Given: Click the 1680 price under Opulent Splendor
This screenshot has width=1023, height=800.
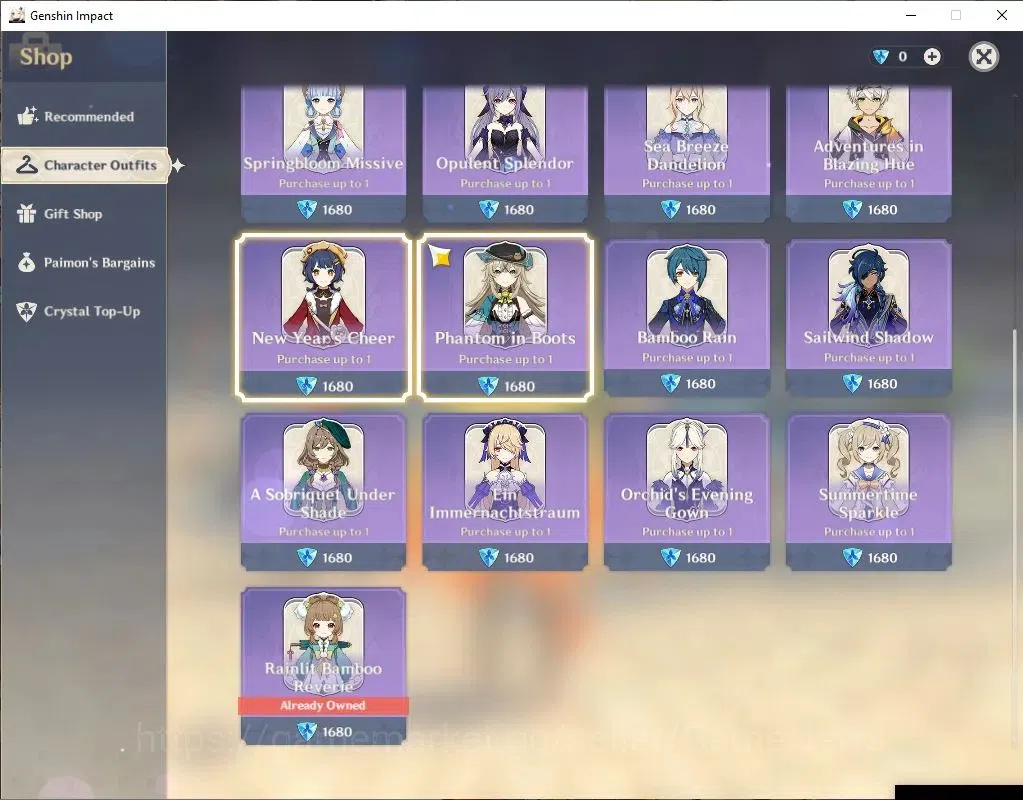Looking at the screenshot, I should tap(519, 209).
